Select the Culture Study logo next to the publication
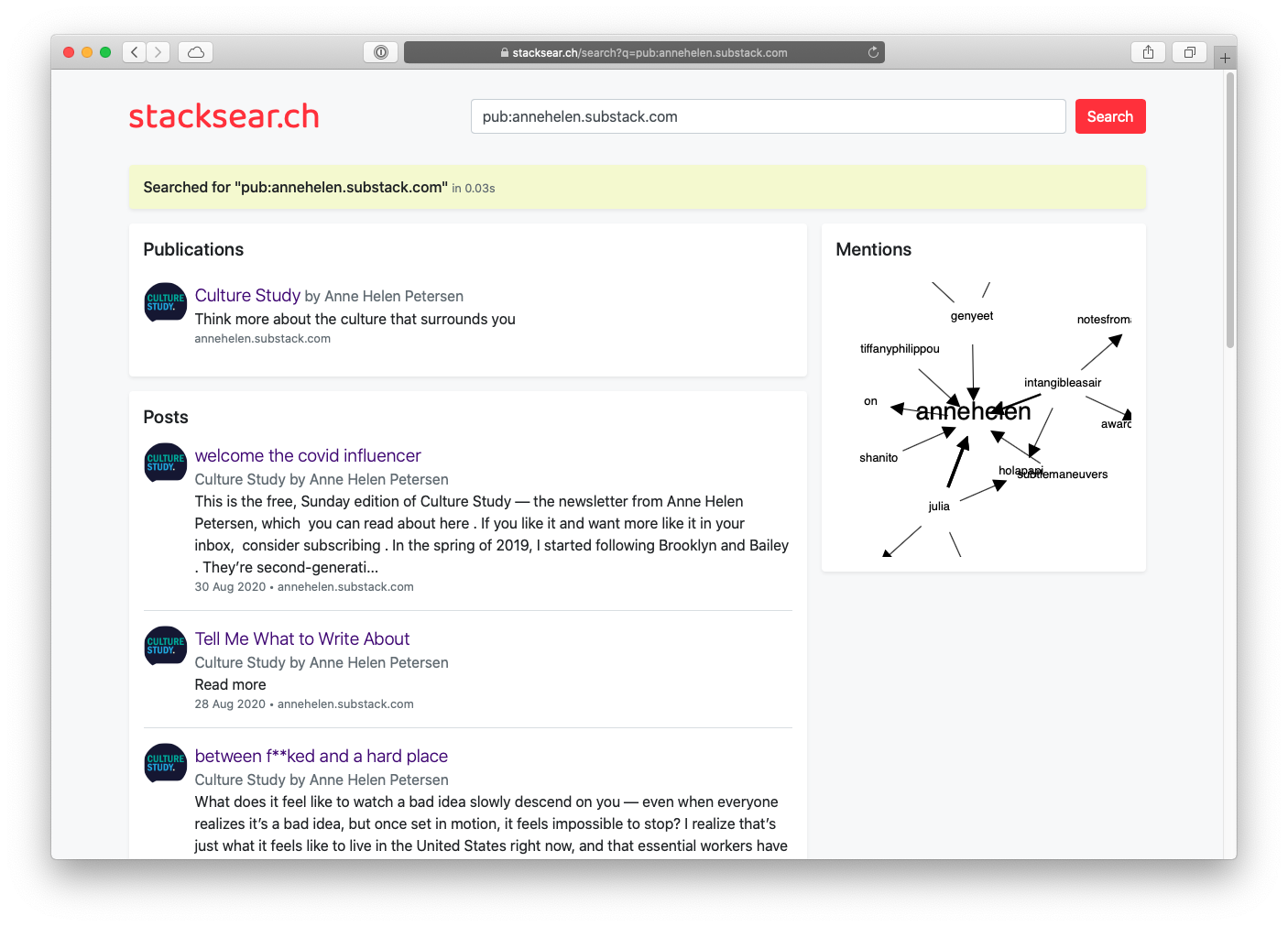Screen dimensions: 1288x927 pyautogui.click(x=165, y=302)
